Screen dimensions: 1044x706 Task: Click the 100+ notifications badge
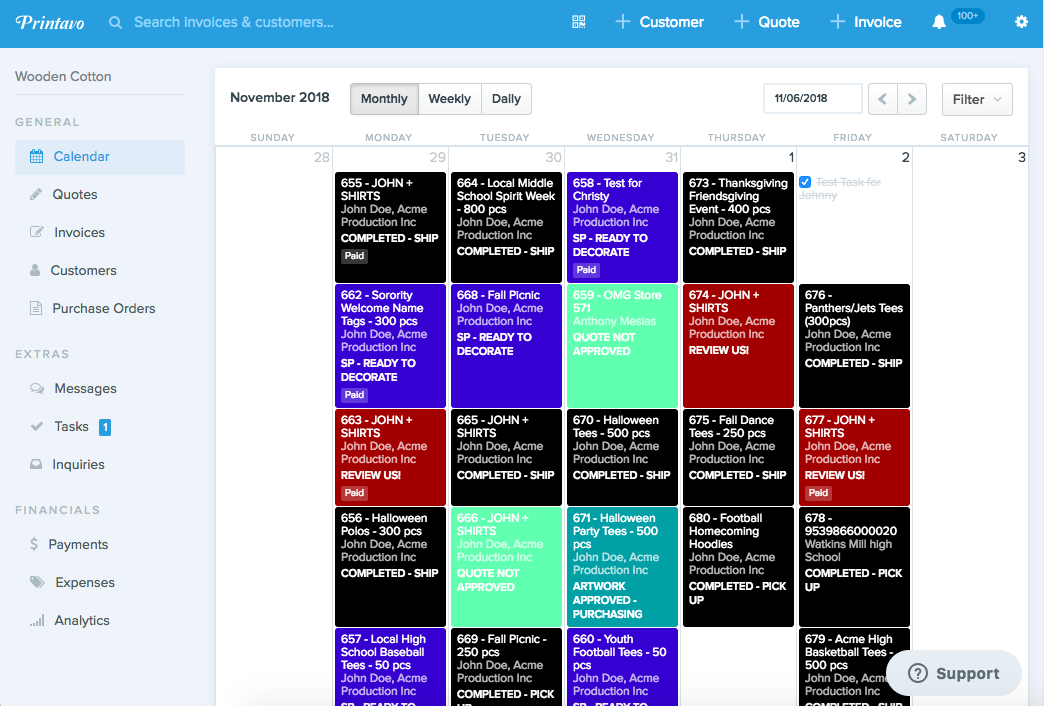pos(967,15)
